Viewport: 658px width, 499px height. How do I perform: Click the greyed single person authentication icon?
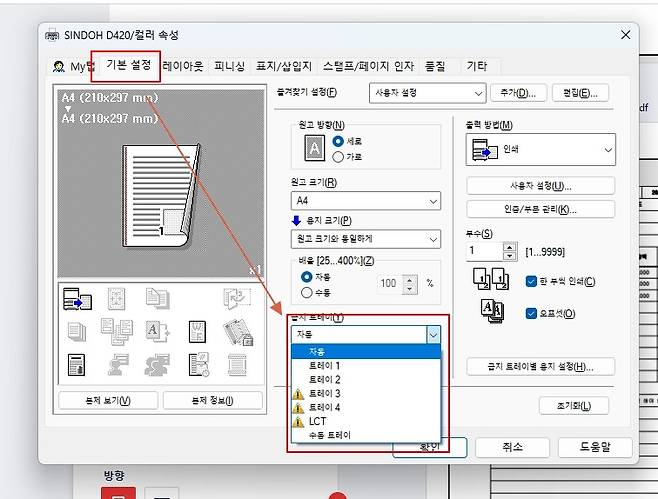pos(117,365)
